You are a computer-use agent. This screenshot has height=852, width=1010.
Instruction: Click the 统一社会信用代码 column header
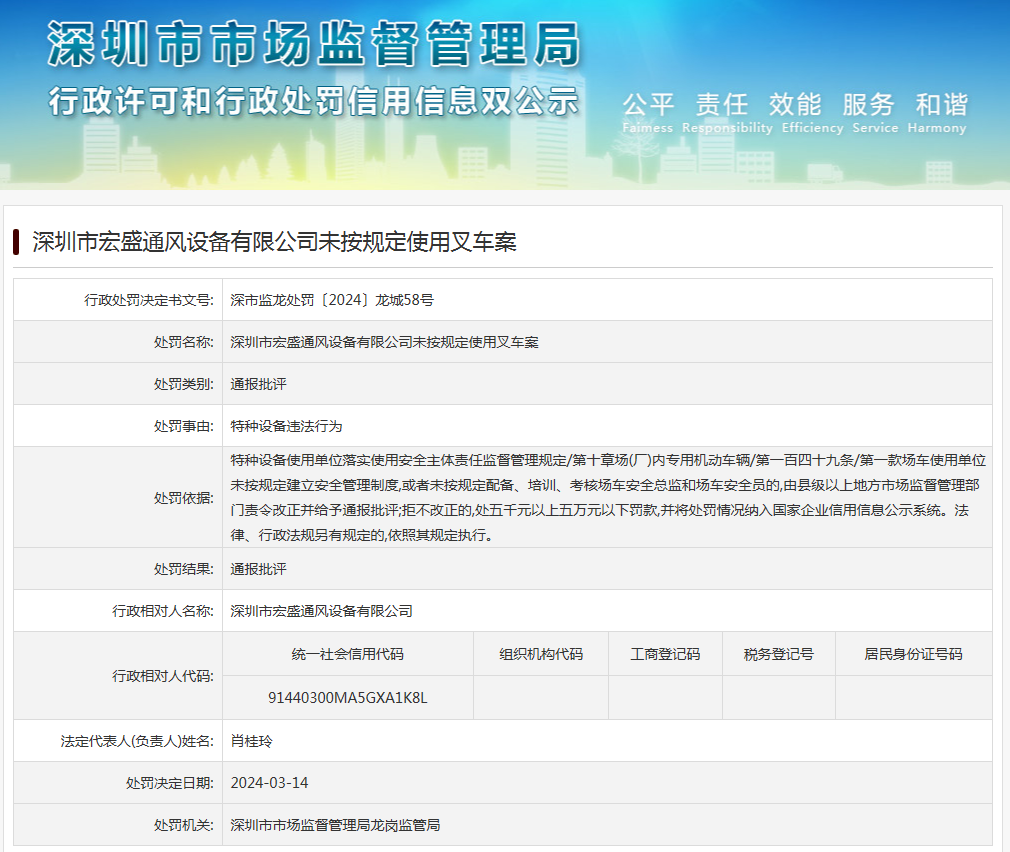pyautogui.click(x=347, y=654)
